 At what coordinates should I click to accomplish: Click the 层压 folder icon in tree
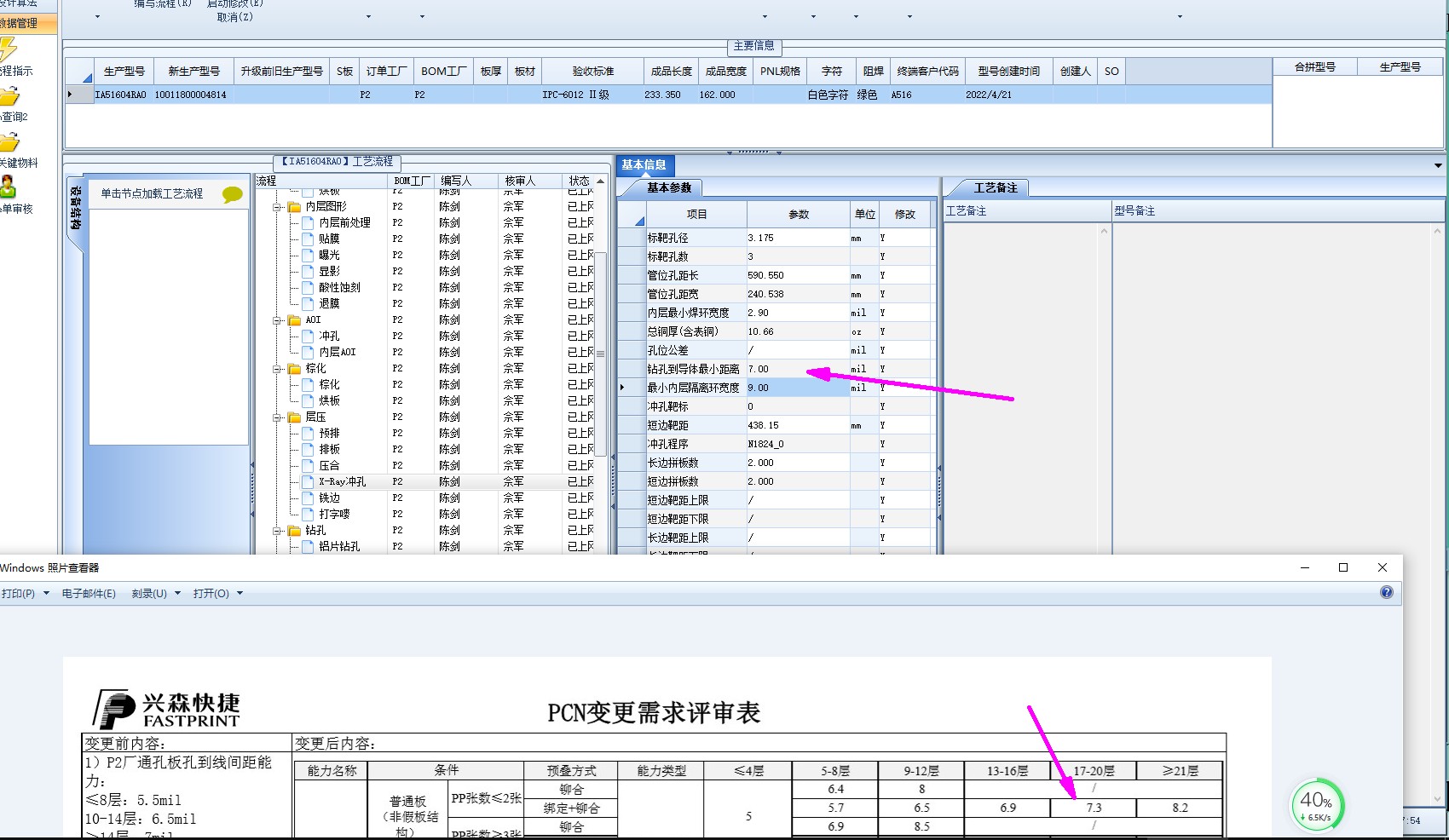[x=294, y=417]
